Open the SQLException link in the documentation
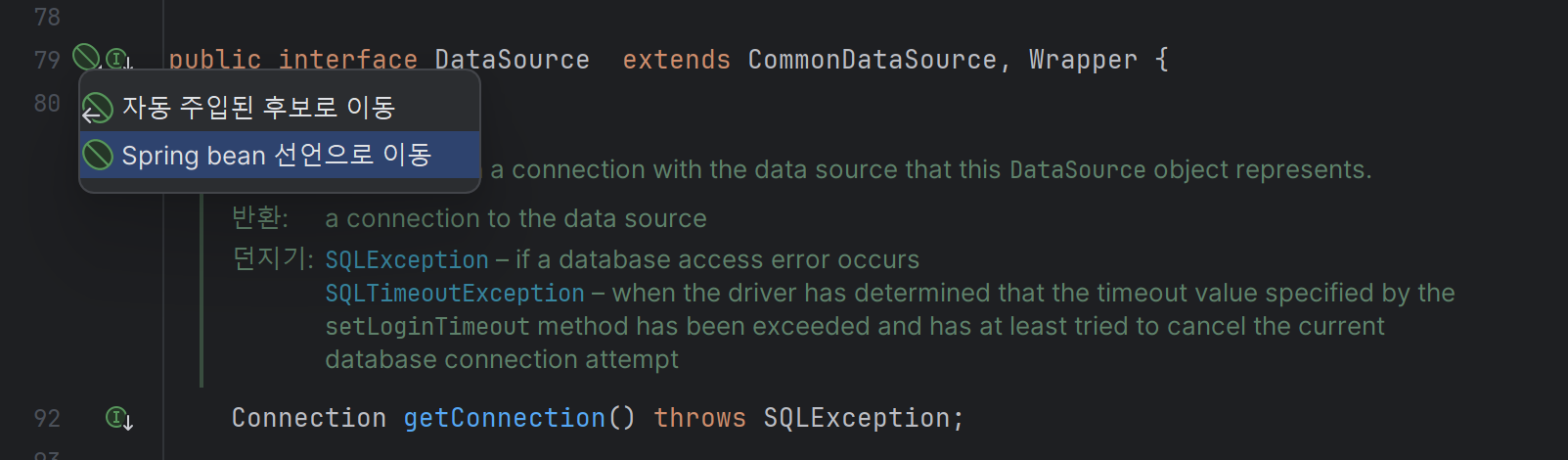 pyautogui.click(x=407, y=259)
